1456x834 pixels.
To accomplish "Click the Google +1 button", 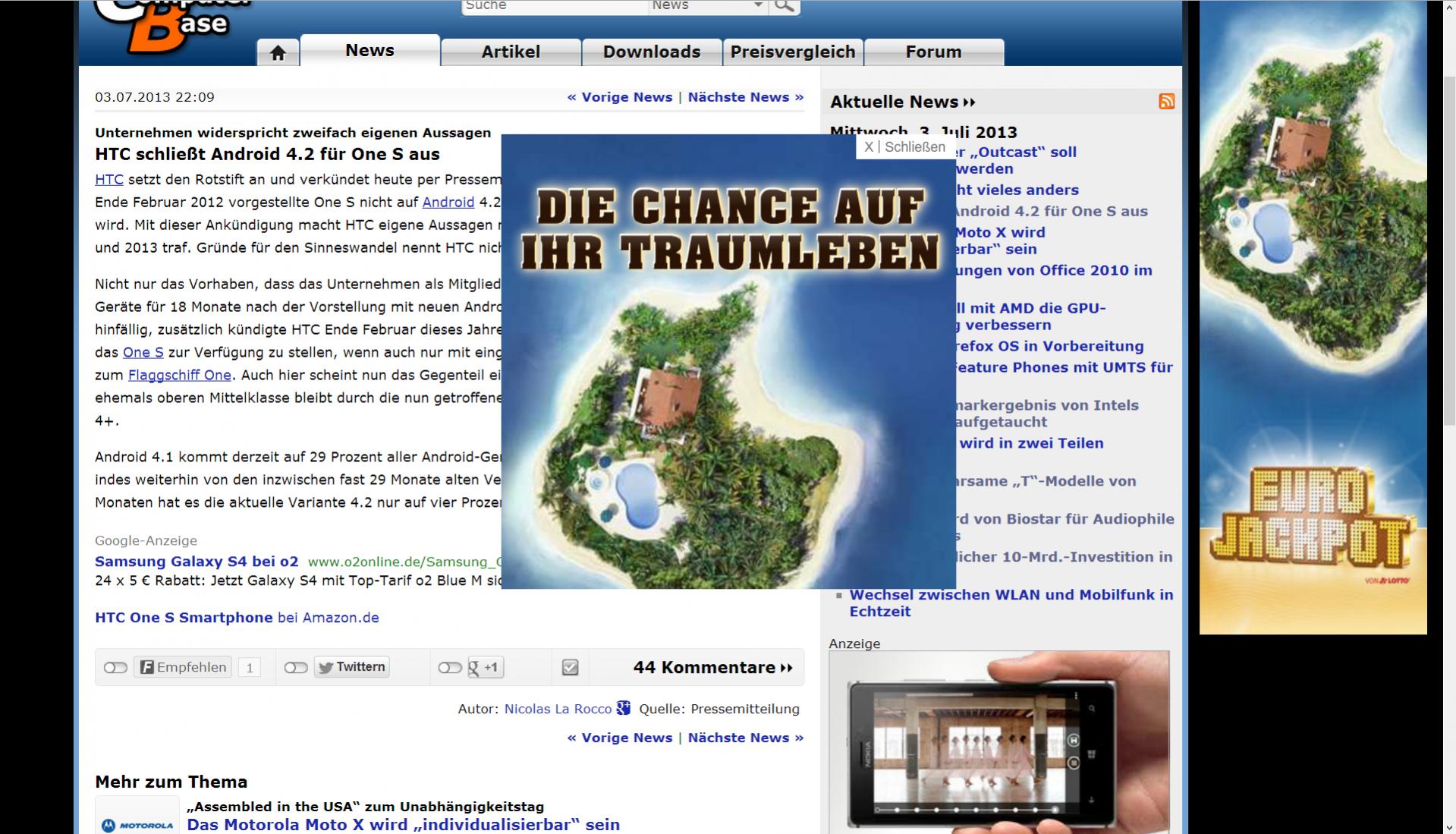I will [486, 667].
